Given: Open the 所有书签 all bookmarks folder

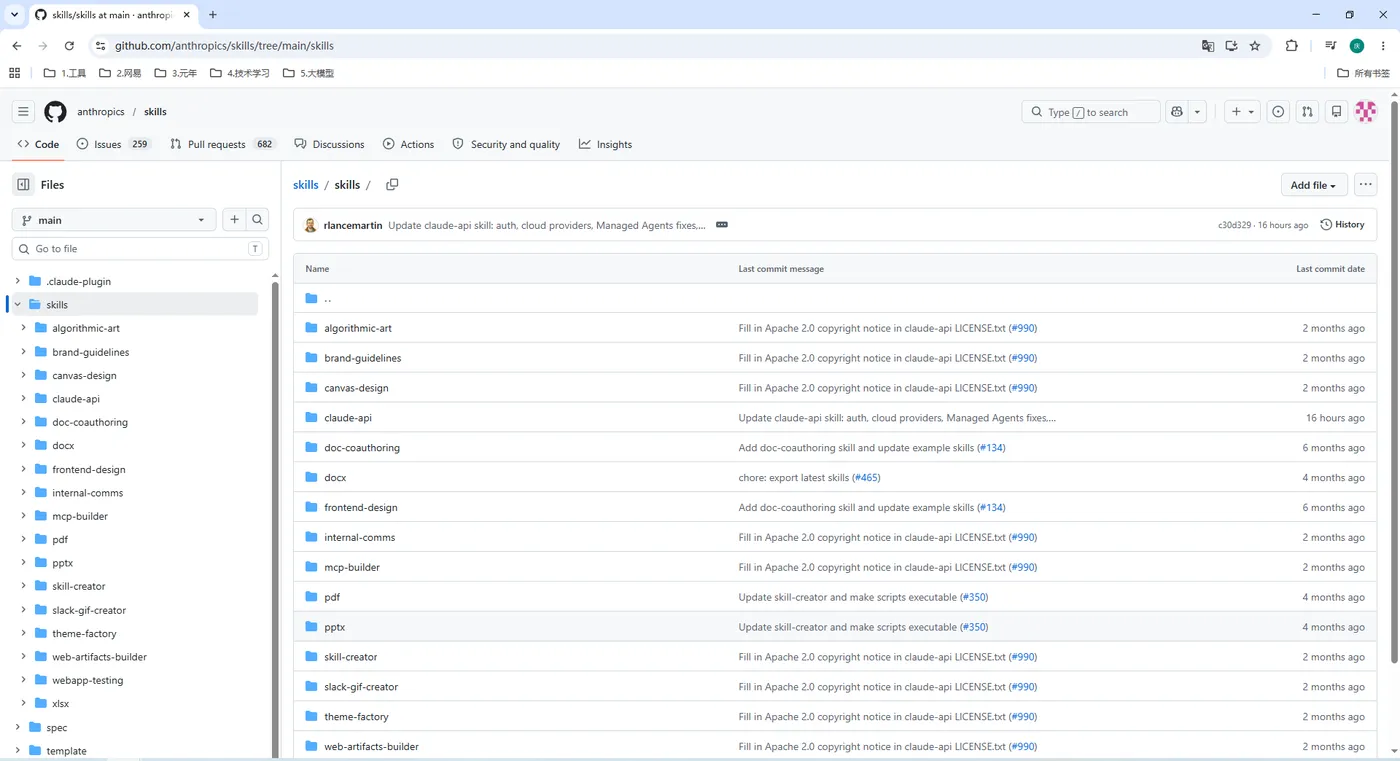Looking at the screenshot, I should click(1363, 73).
